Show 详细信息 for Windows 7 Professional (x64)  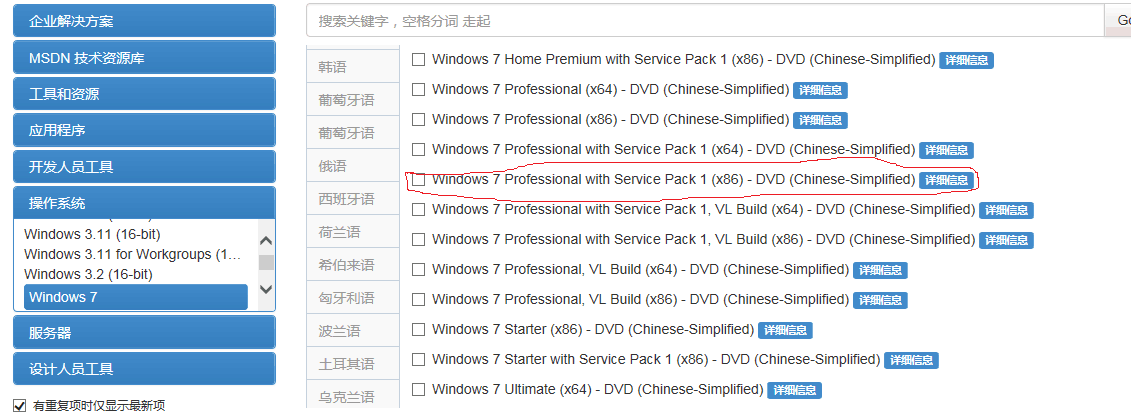[x=820, y=90]
